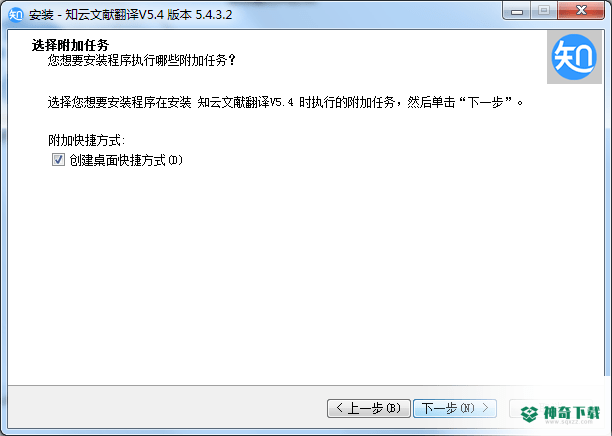Click the 神奇下载 watermark text
This screenshot has height=436, width=612.
pyautogui.click(x=571, y=412)
